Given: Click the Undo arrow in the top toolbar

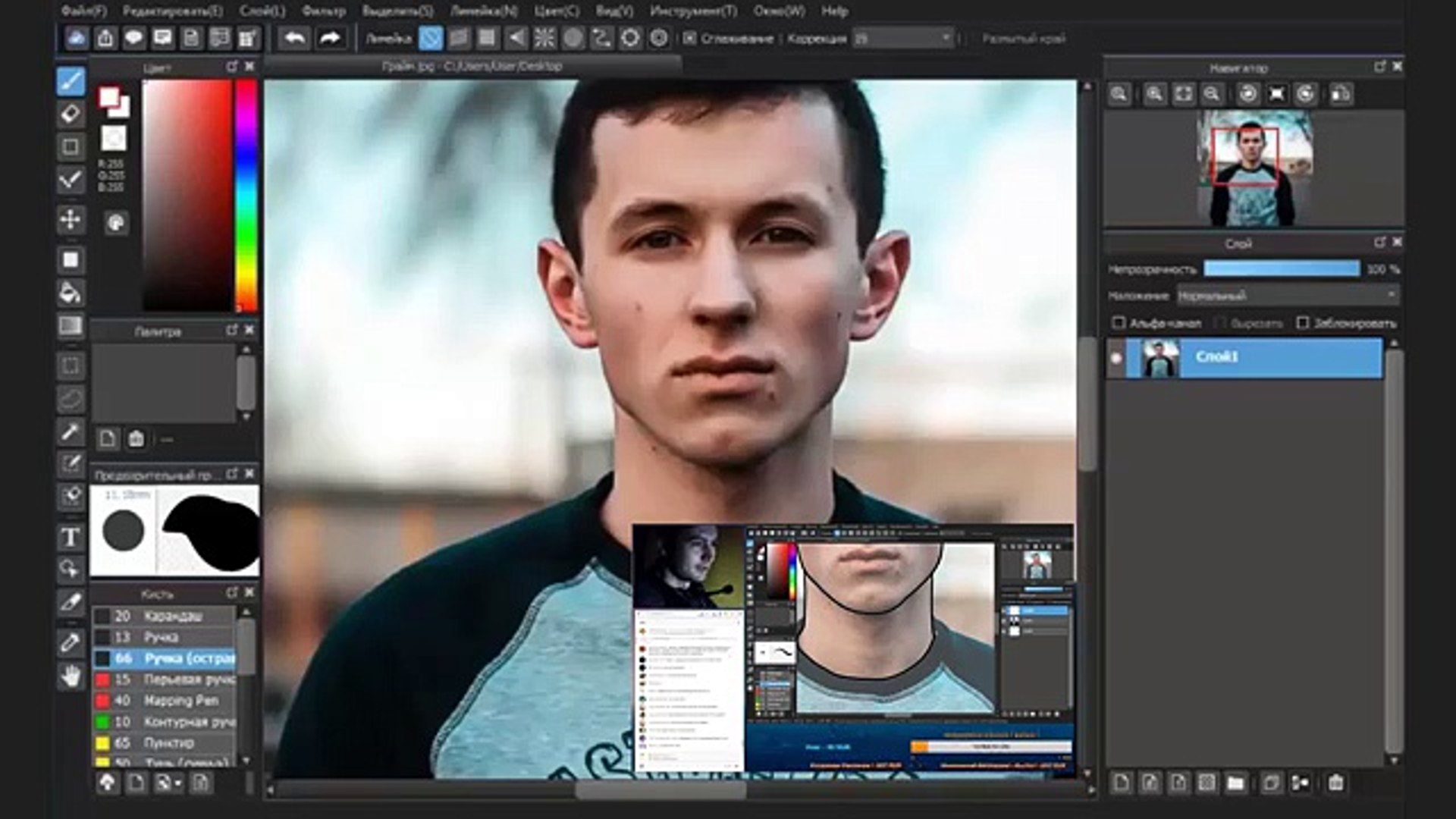Looking at the screenshot, I should [294, 38].
